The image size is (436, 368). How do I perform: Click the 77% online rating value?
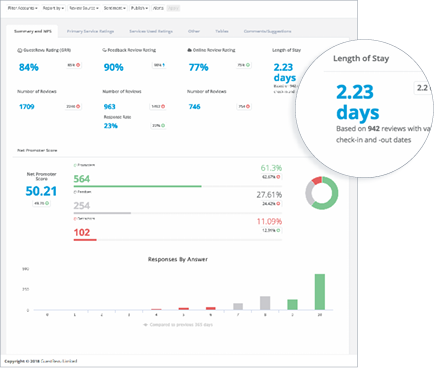tap(199, 67)
